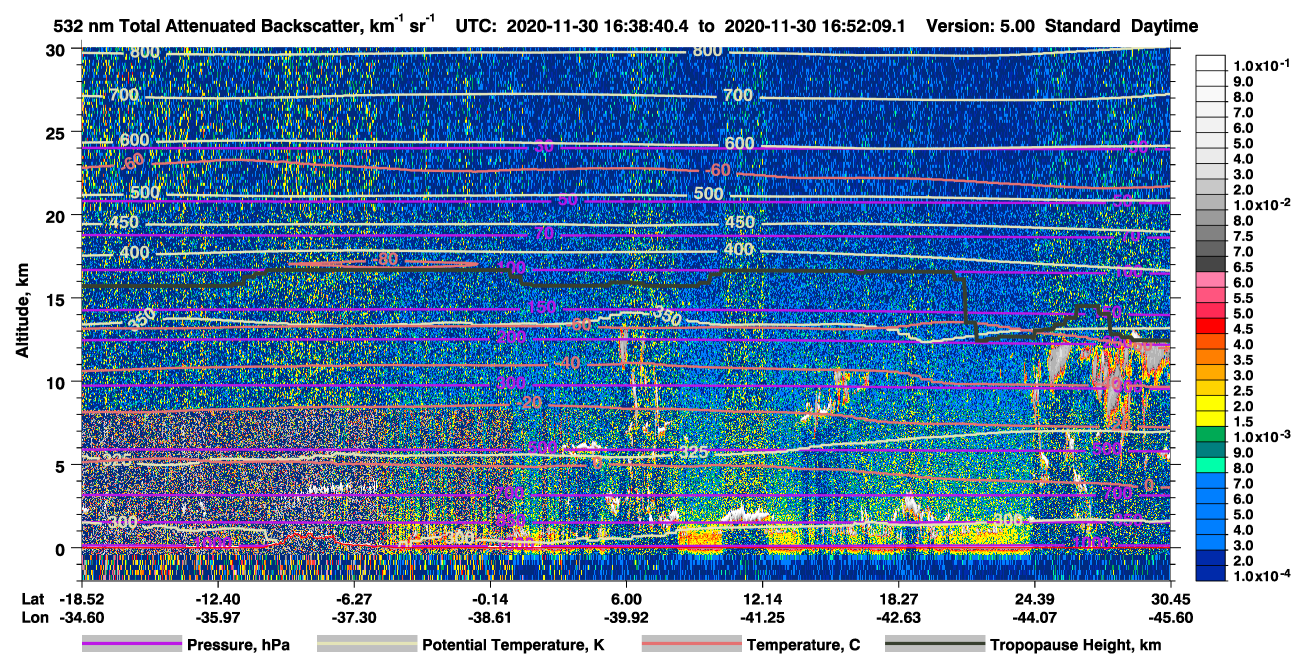1300x667 pixels.
Task: Click latitude value 18.27
Action: click(x=899, y=599)
